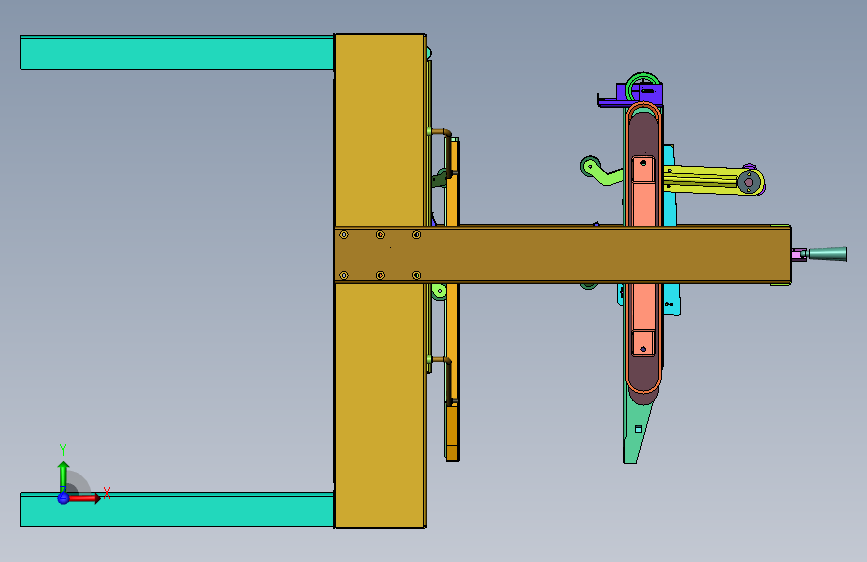Click the pink connector beside teal handle
Screen dimensions: 867x562
tap(799, 254)
